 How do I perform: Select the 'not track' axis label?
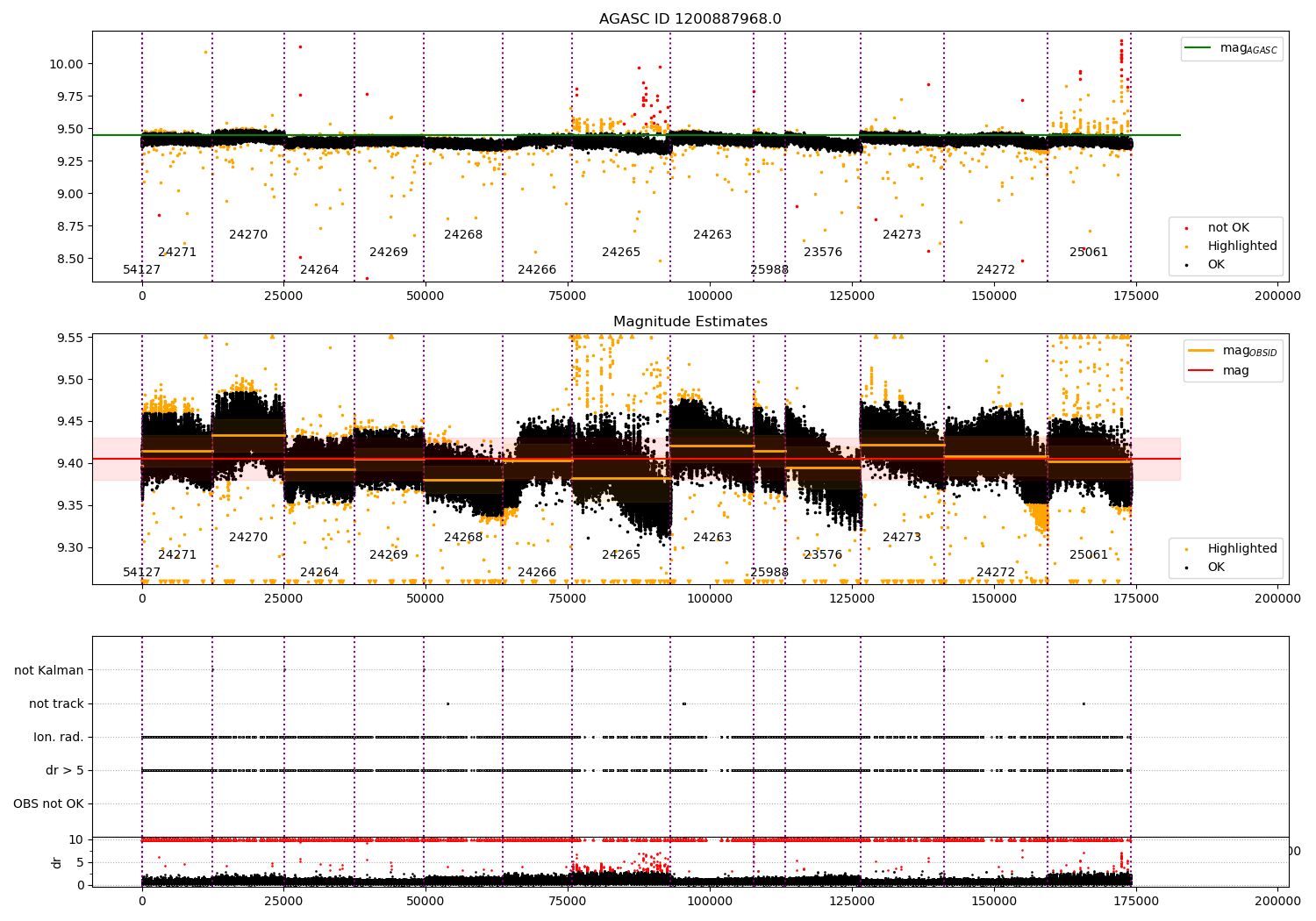[56, 703]
